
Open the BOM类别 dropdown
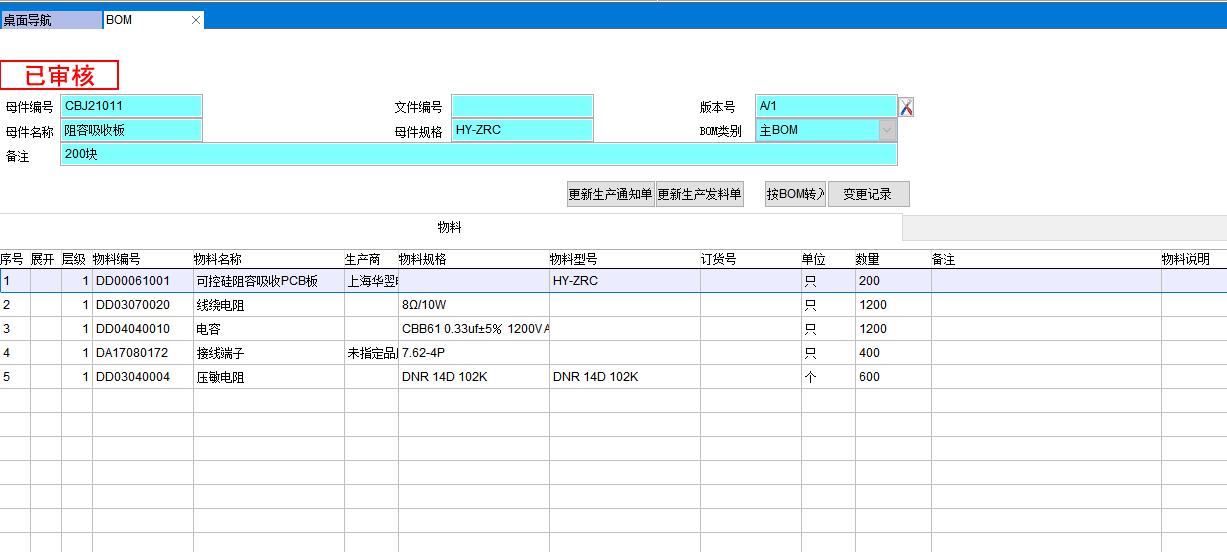click(x=887, y=130)
